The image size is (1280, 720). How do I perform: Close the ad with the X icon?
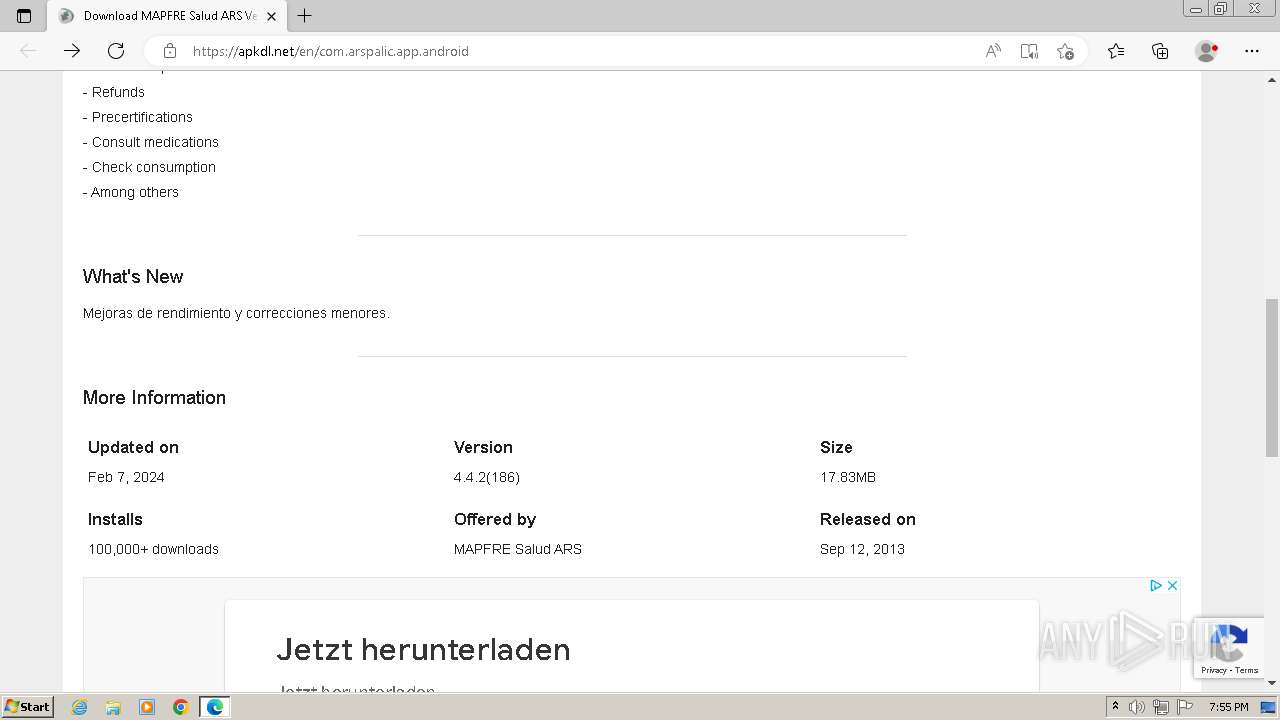pyautogui.click(x=1172, y=585)
